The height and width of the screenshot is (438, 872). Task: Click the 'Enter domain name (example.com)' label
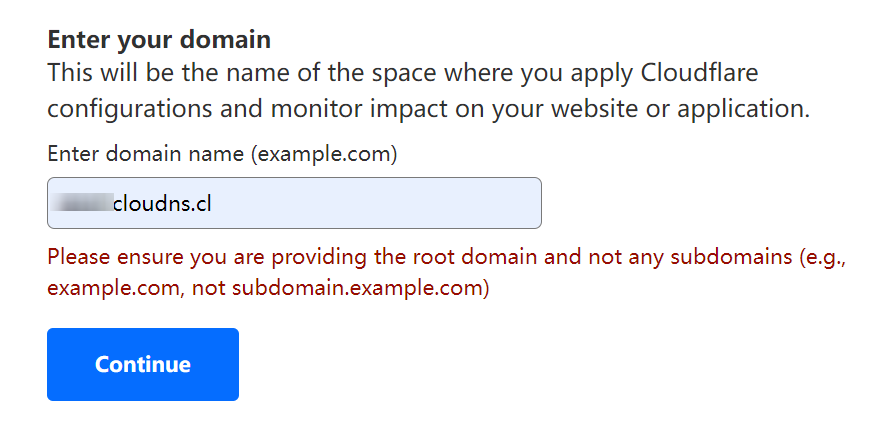coord(222,155)
